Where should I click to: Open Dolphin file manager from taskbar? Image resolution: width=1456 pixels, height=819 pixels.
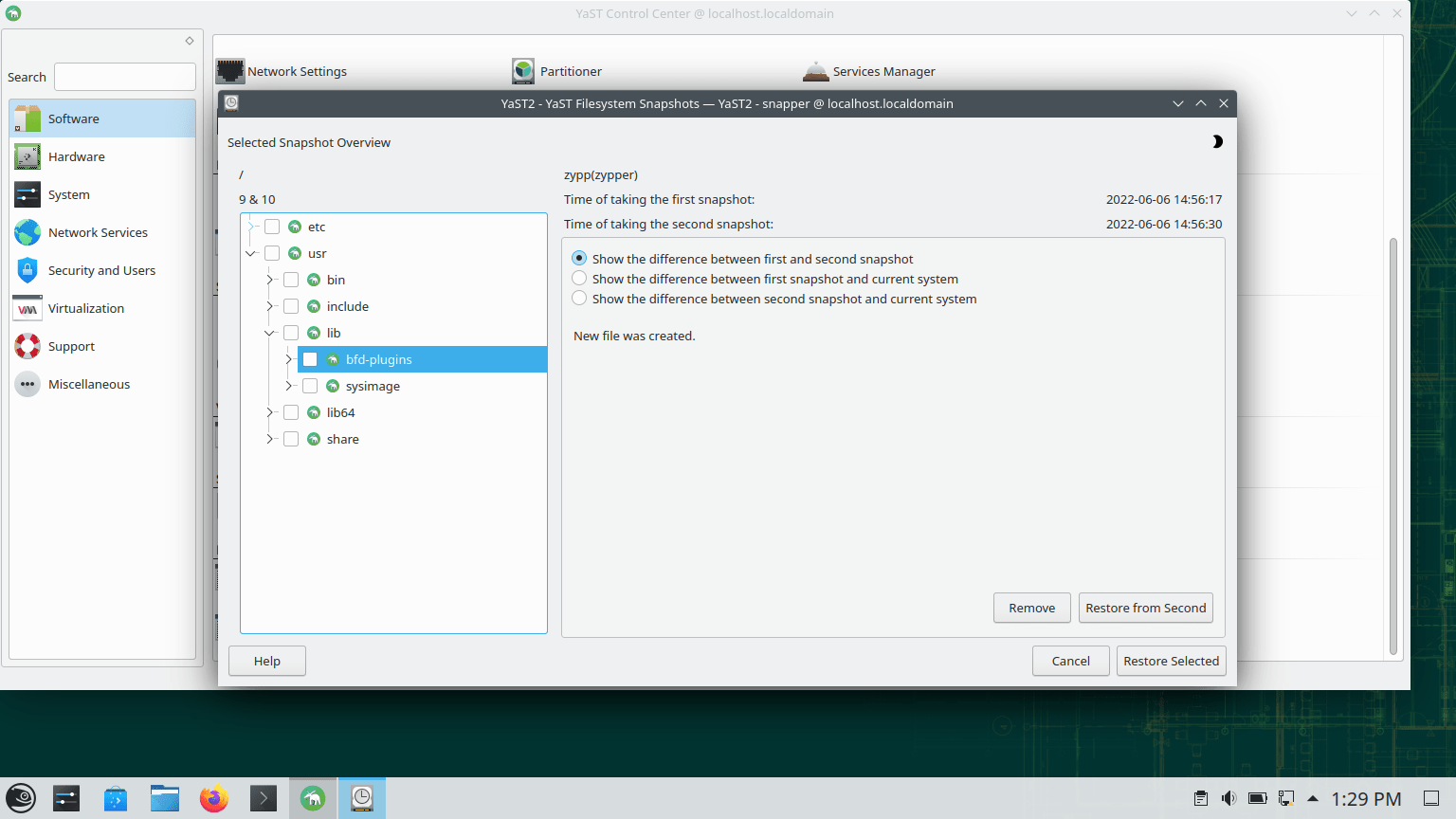(165, 798)
